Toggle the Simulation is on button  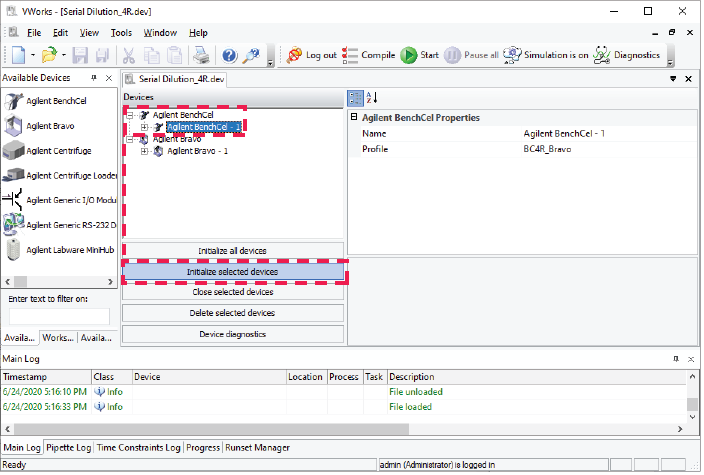click(x=546, y=55)
